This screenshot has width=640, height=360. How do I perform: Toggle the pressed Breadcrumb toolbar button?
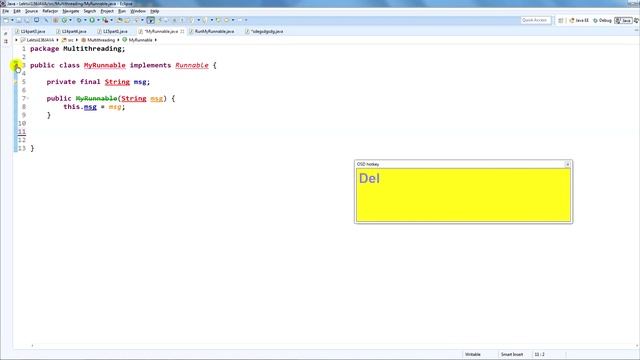[x=151, y=20]
